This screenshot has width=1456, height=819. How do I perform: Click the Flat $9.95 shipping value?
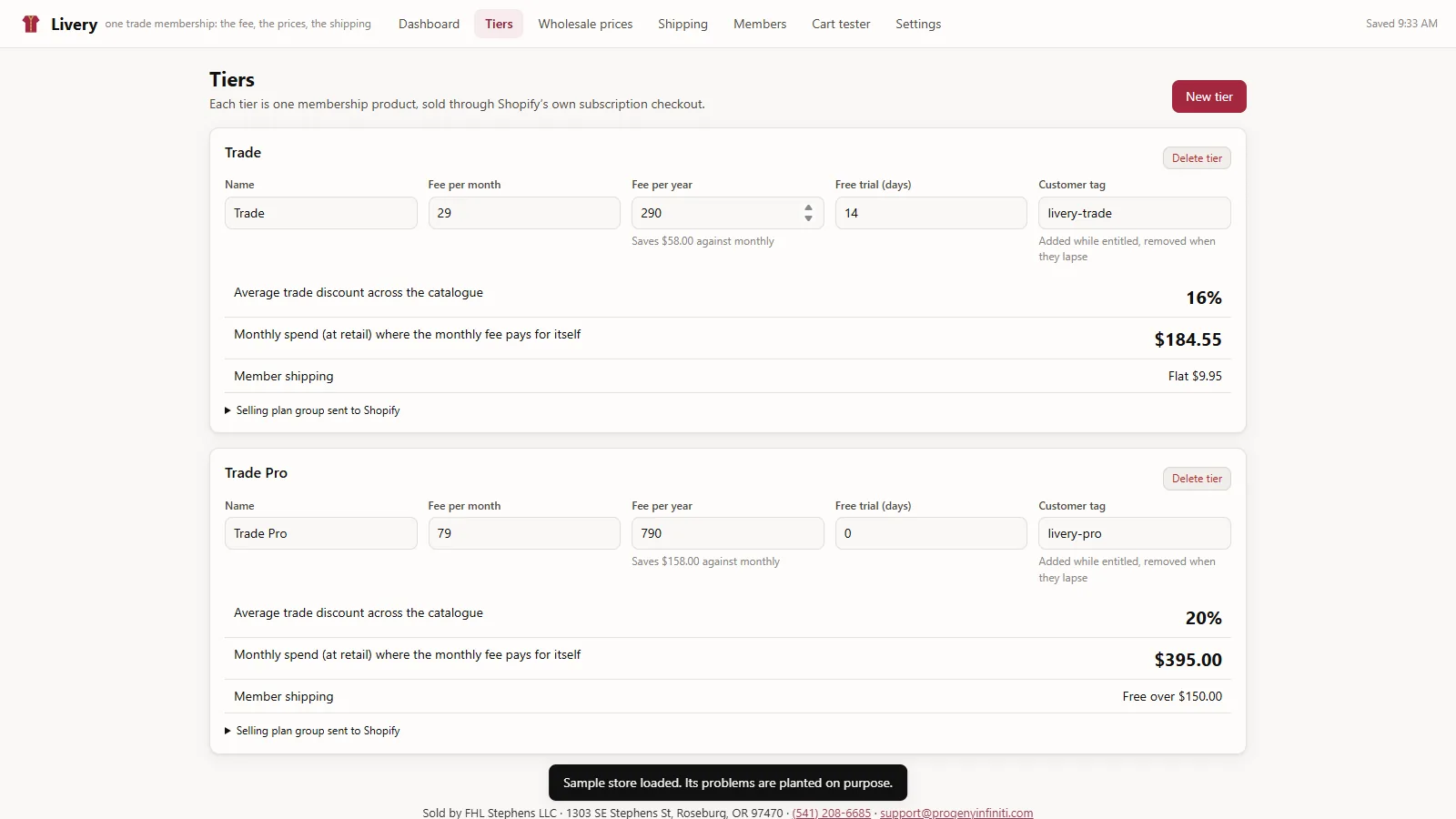1195,376
